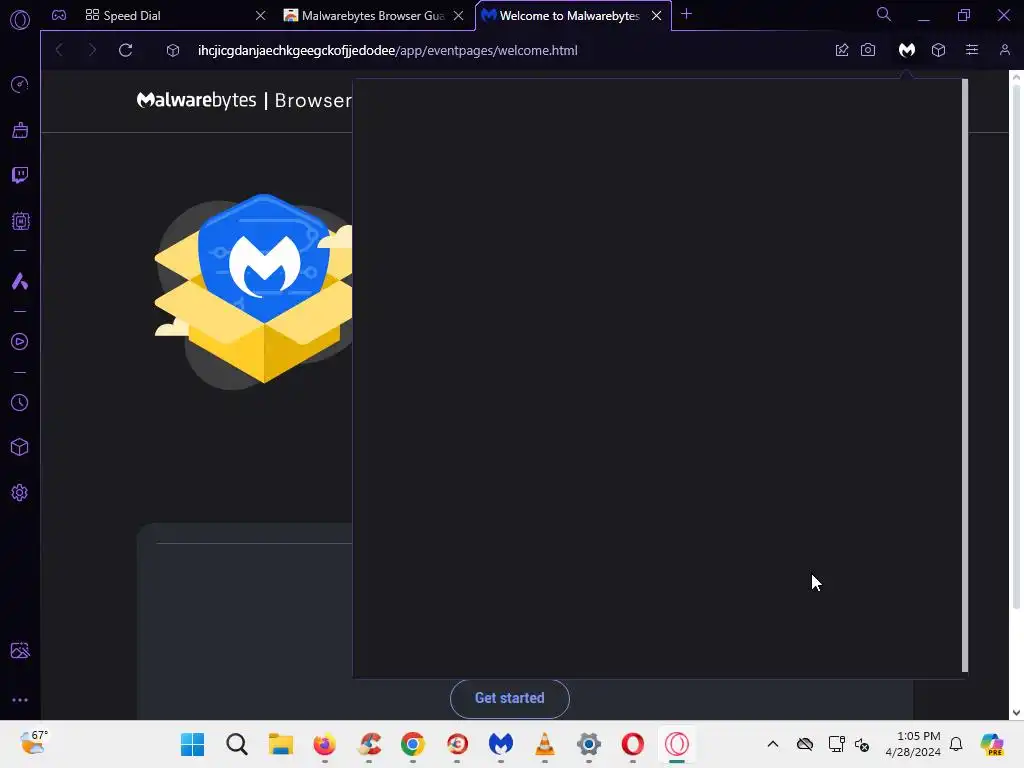
Task: Open Windows taskbar search
Action: click(236, 744)
